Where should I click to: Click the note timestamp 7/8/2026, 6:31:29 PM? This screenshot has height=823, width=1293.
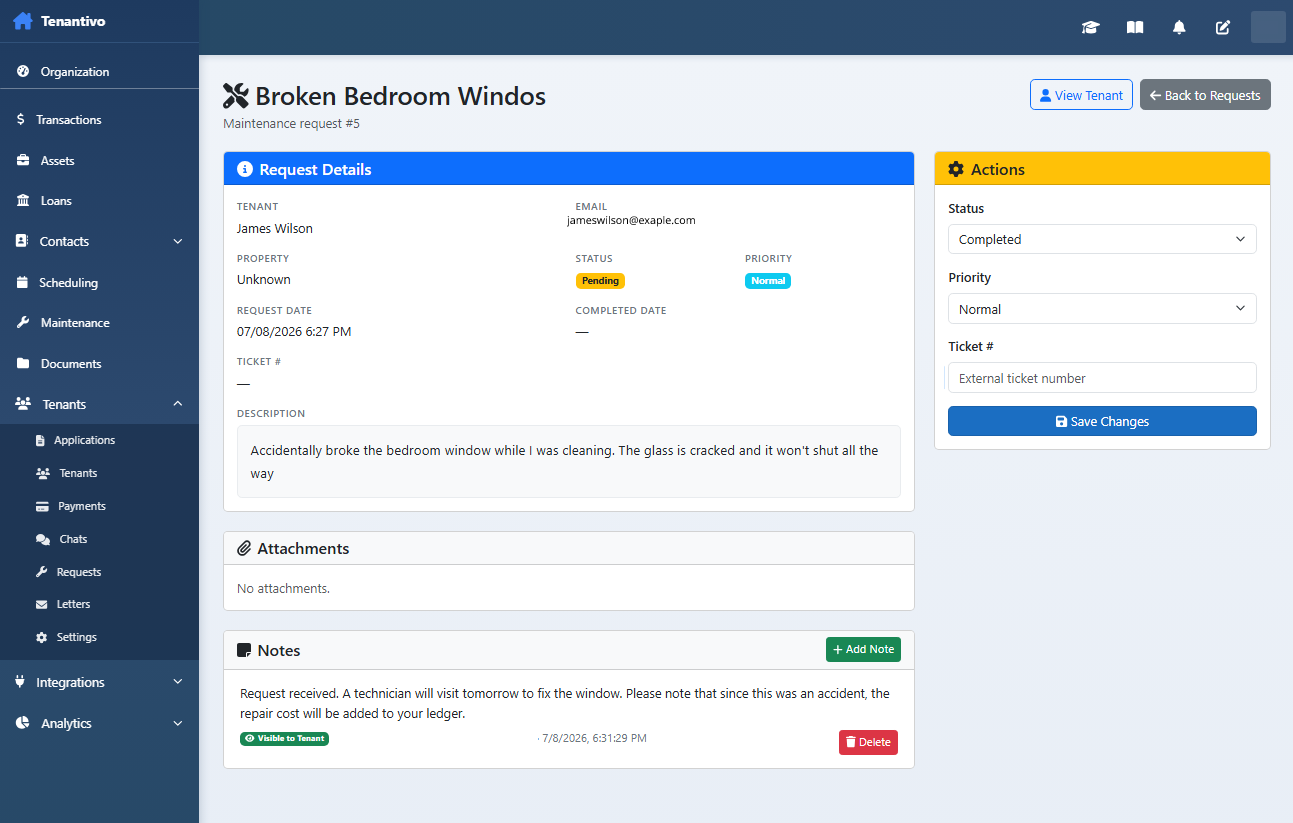594,738
